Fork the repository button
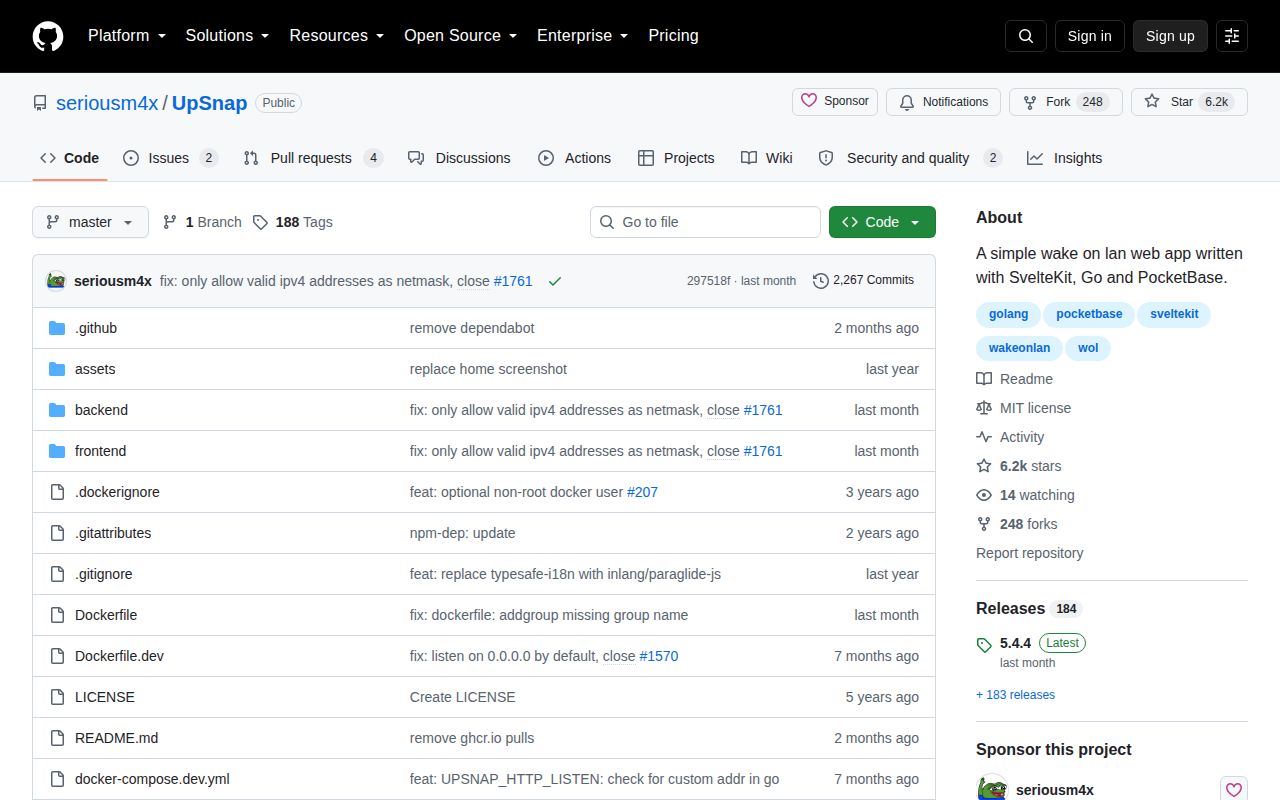The image size is (1280, 800). [1066, 102]
